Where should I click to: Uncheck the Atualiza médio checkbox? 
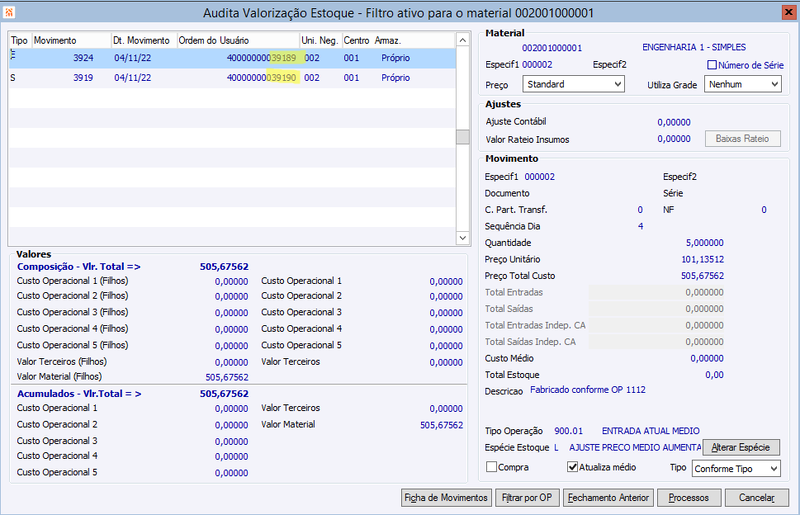tap(572, 467)
